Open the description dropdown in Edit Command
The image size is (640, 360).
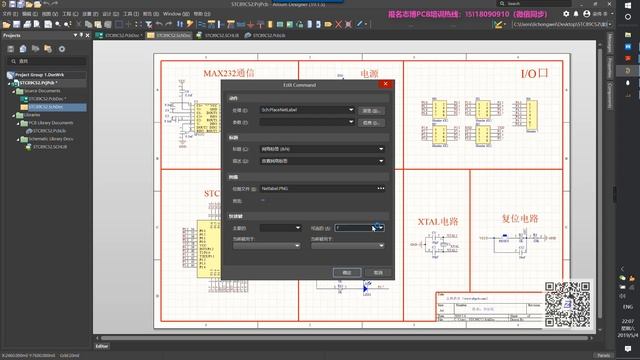point(381,161)
